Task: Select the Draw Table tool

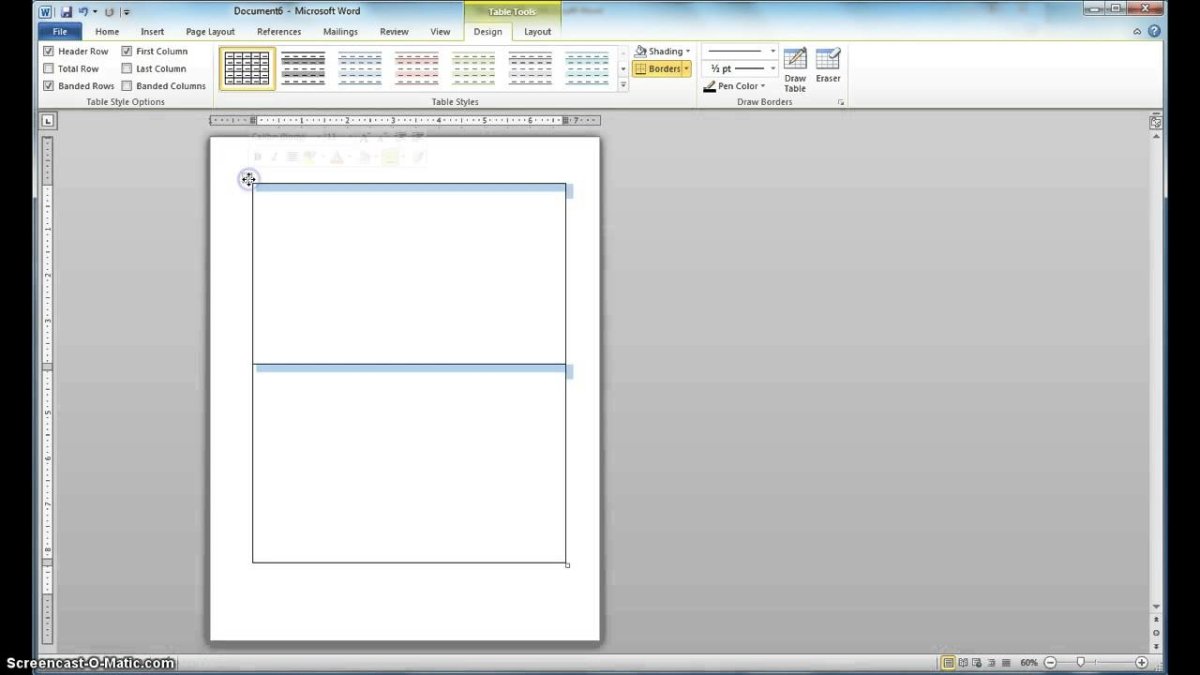Action: click(x=795, y=68)
